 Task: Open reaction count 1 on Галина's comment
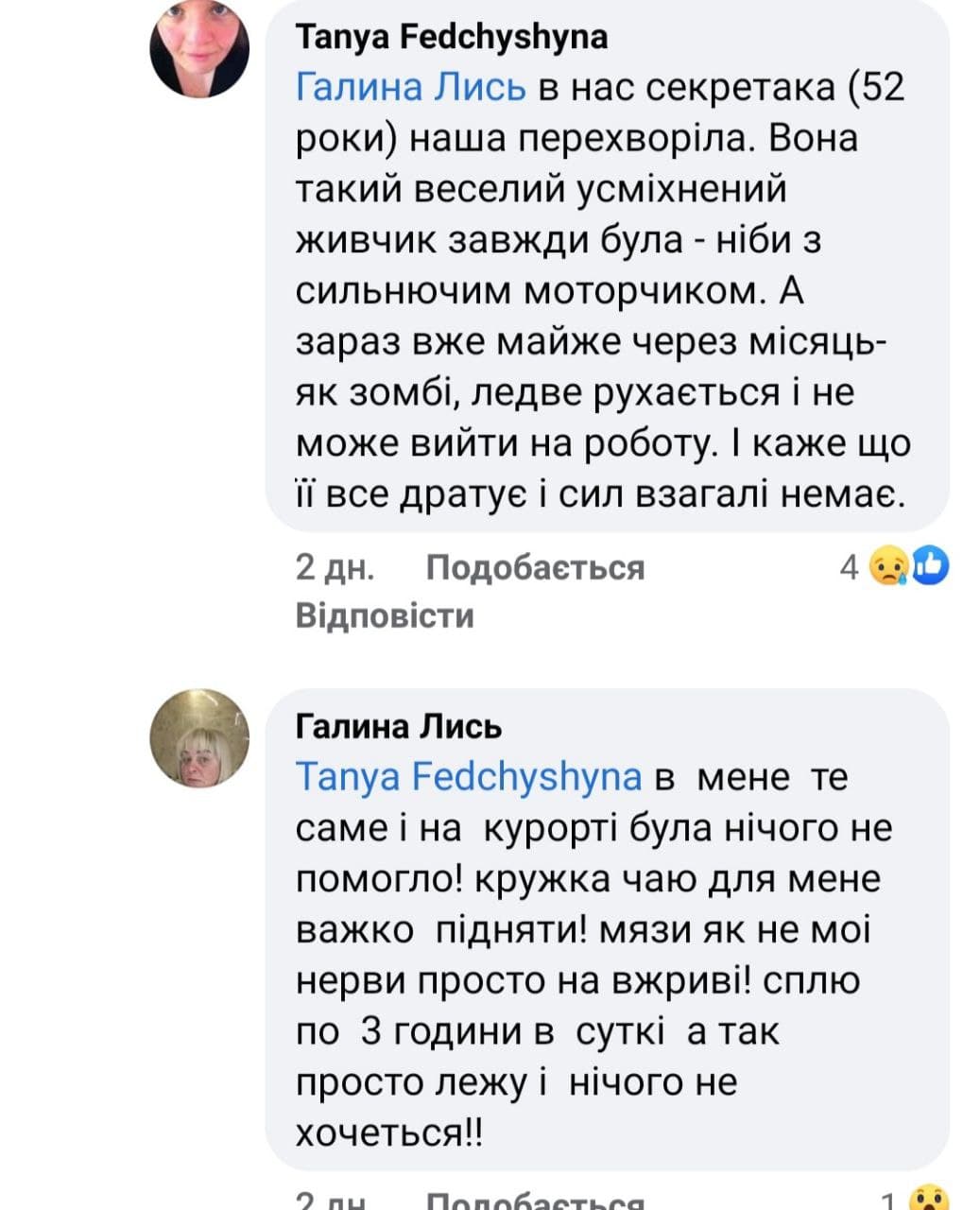click(887, 1202)
